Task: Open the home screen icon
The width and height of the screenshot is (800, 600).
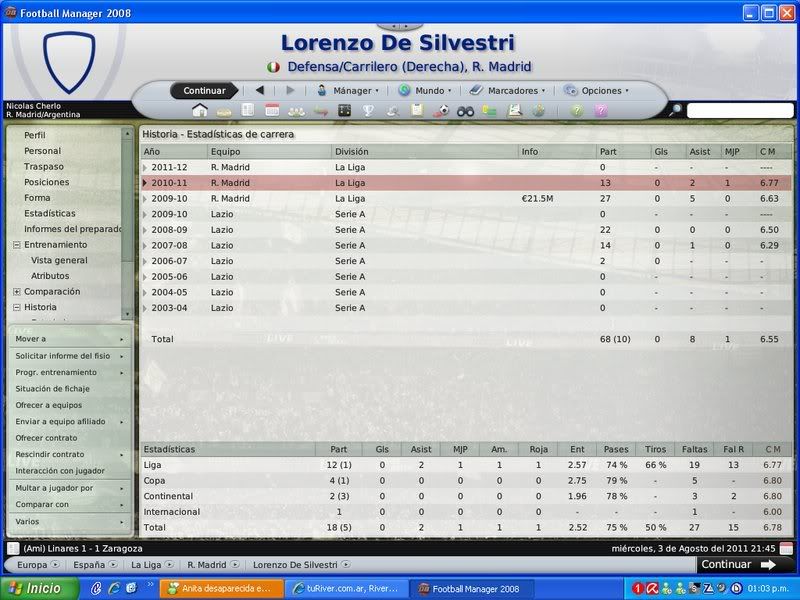Action: coord(199,110)
